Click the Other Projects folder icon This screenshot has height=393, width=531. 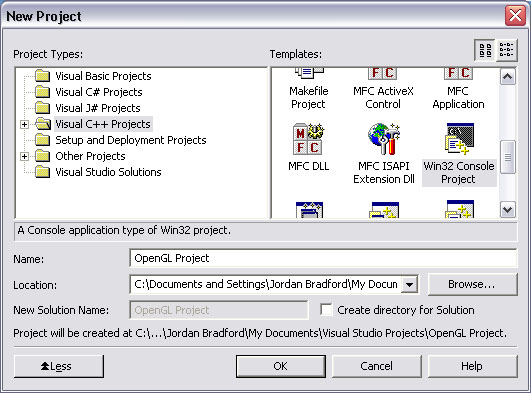(x=43, y=156)
